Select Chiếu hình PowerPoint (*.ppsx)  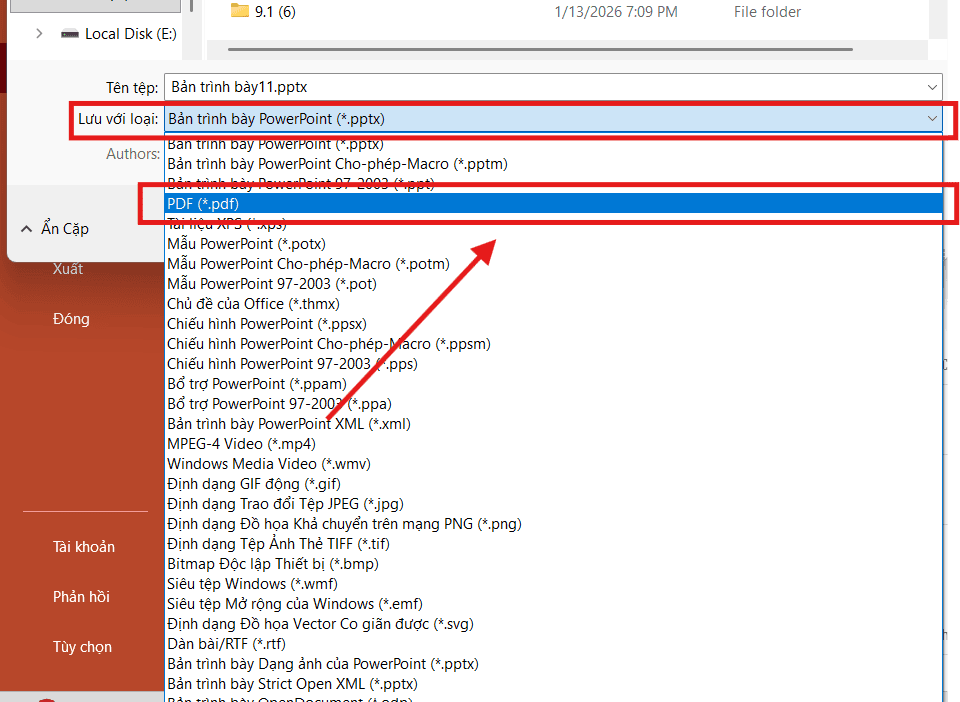pyautogui.click(x=553, y=324)
